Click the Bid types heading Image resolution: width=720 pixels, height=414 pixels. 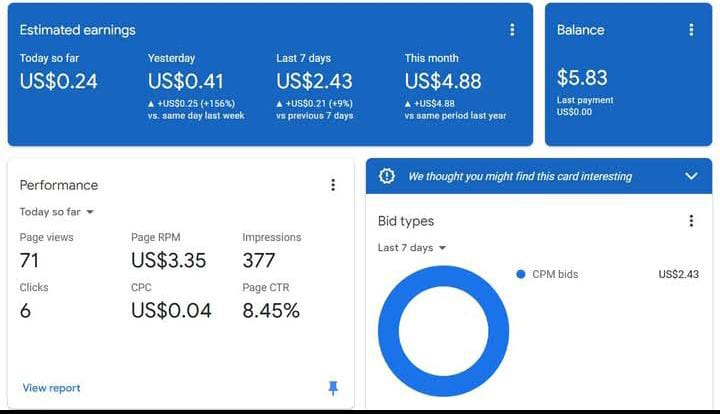point(406,221)
